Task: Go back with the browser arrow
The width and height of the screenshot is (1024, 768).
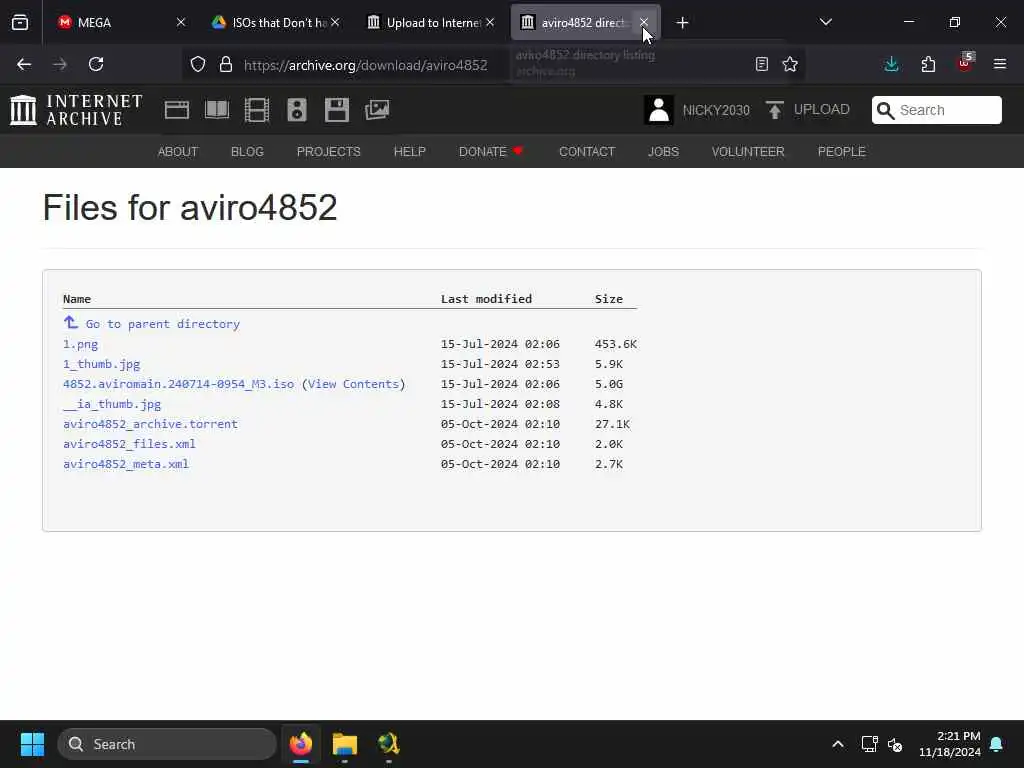Action: [x=24, y=64]
